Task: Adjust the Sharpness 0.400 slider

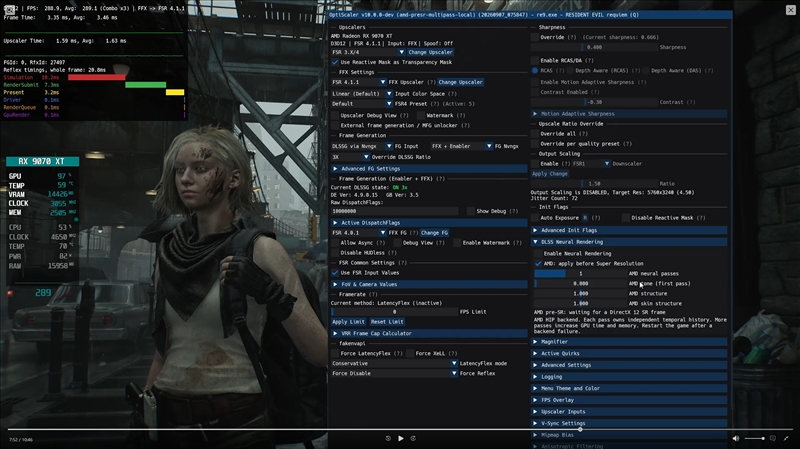Action: [x=594, y=47]
